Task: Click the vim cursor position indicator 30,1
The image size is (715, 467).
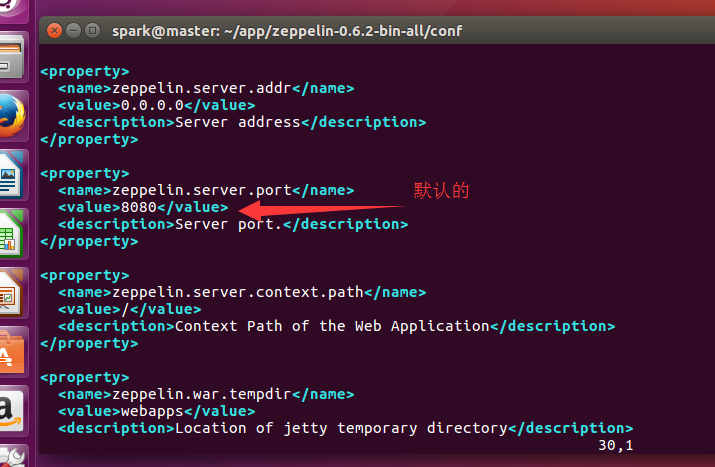Action: pyautogui.click(x=616, y=445)
